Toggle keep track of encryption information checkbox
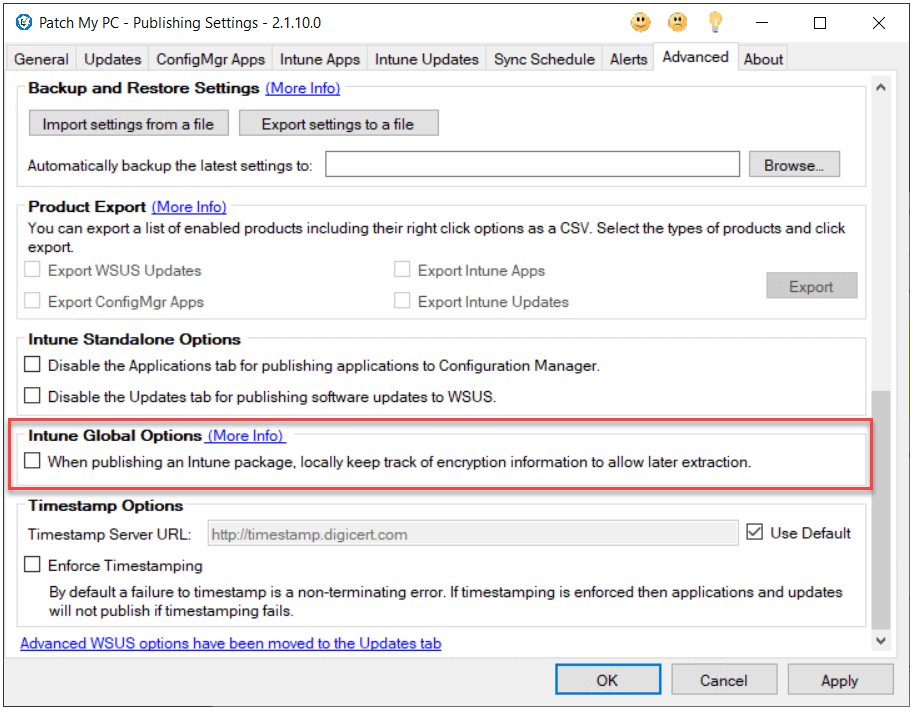Image resolution: width=913 pixels, height=712 pixels. 32,462
